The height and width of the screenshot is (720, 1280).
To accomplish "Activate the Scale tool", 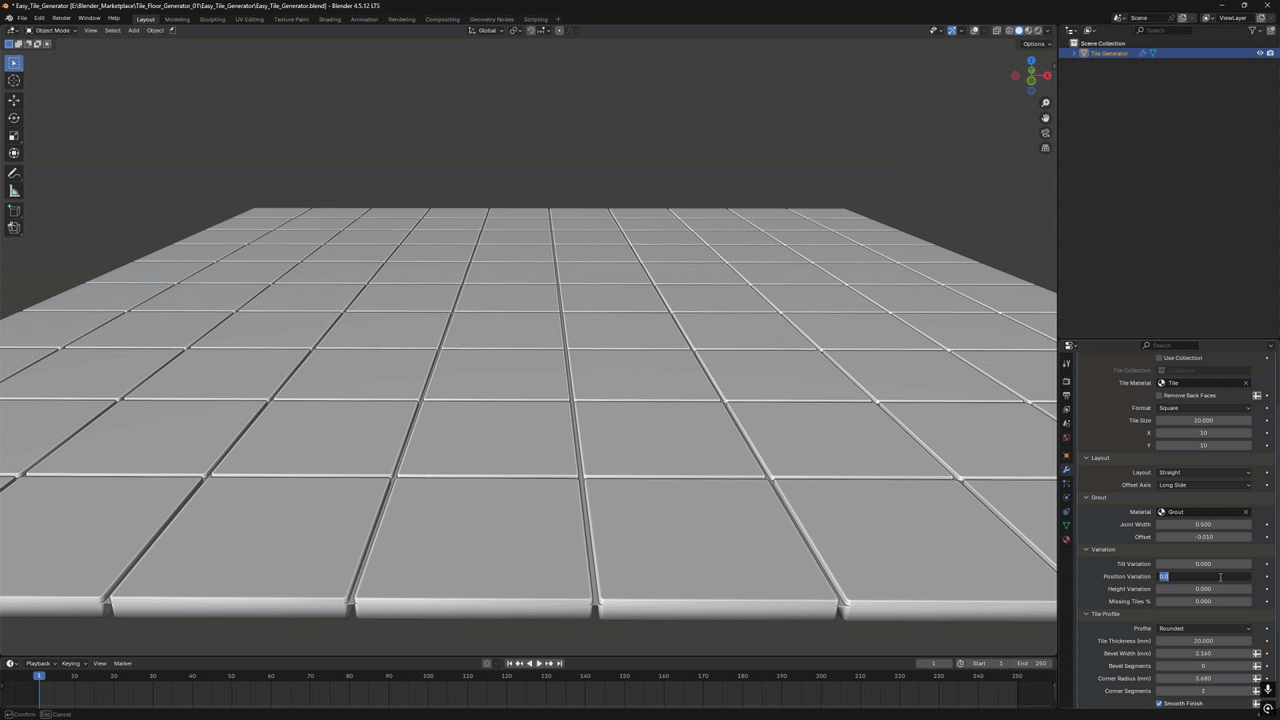I will click(14, 136).
